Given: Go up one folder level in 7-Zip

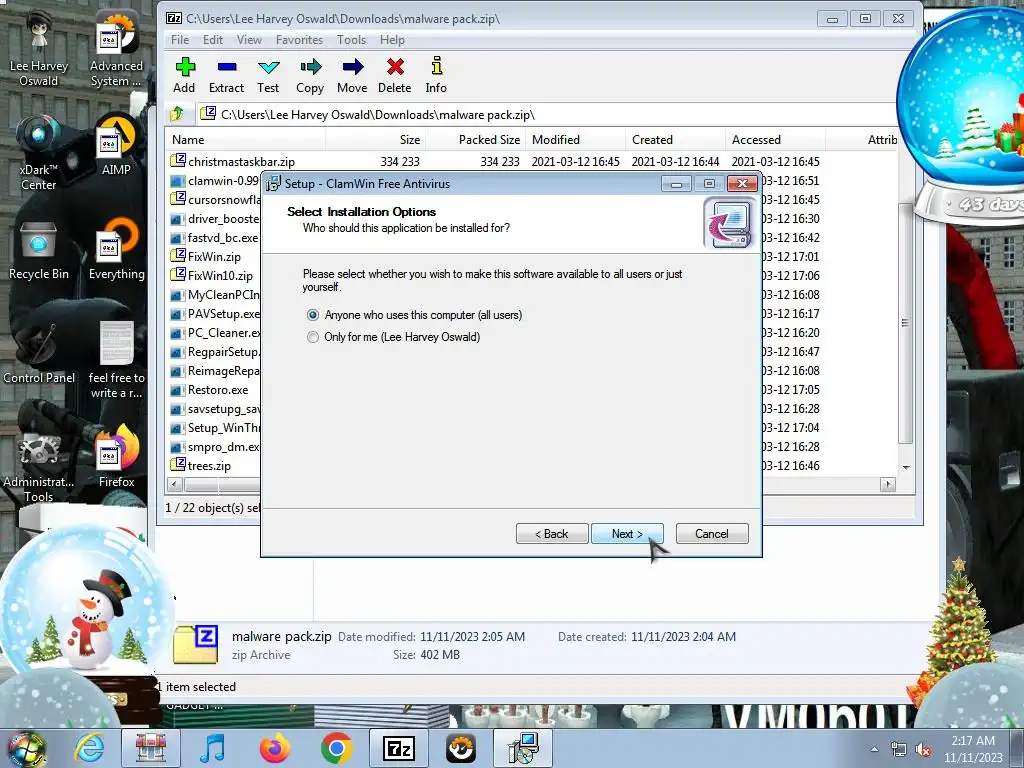Looking at the screenshot, I should (x=177, y=114).
